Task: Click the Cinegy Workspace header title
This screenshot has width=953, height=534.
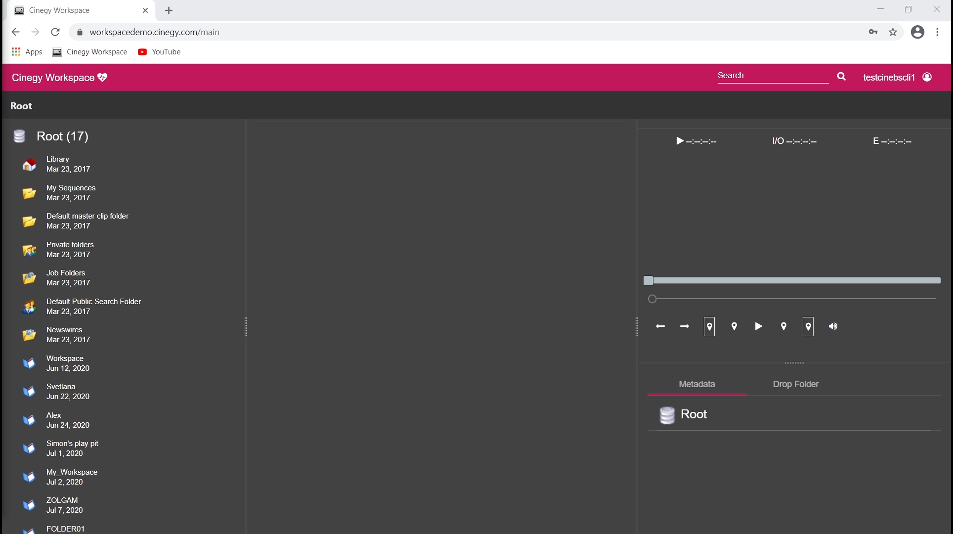Action: [x=53, y=77]
